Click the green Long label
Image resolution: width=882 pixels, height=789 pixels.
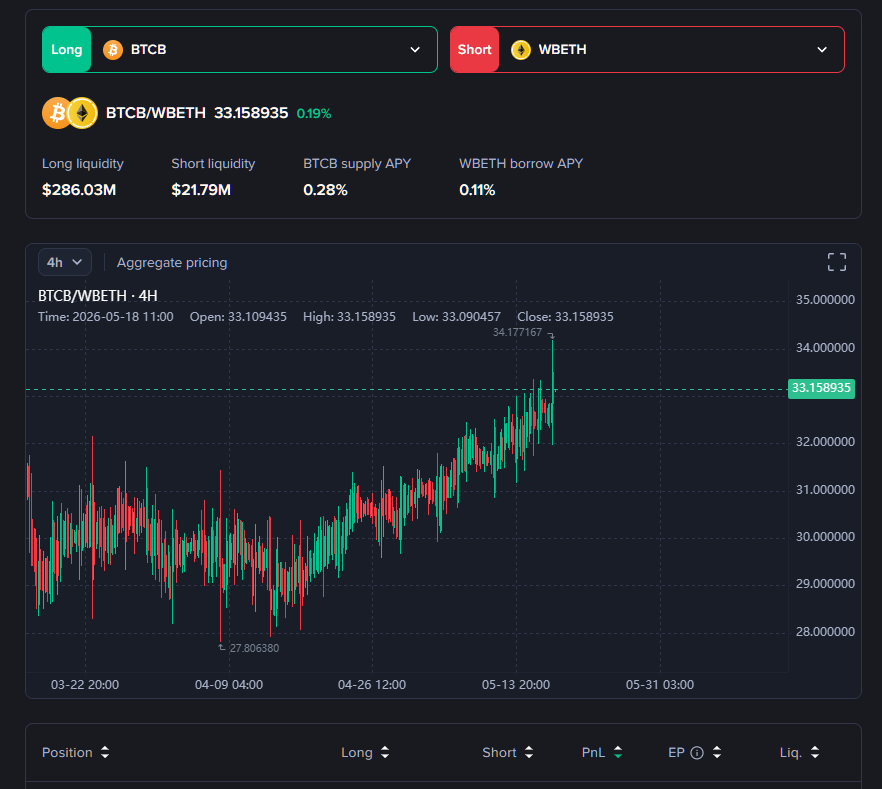pyautogui.click(x=66, y=49)
